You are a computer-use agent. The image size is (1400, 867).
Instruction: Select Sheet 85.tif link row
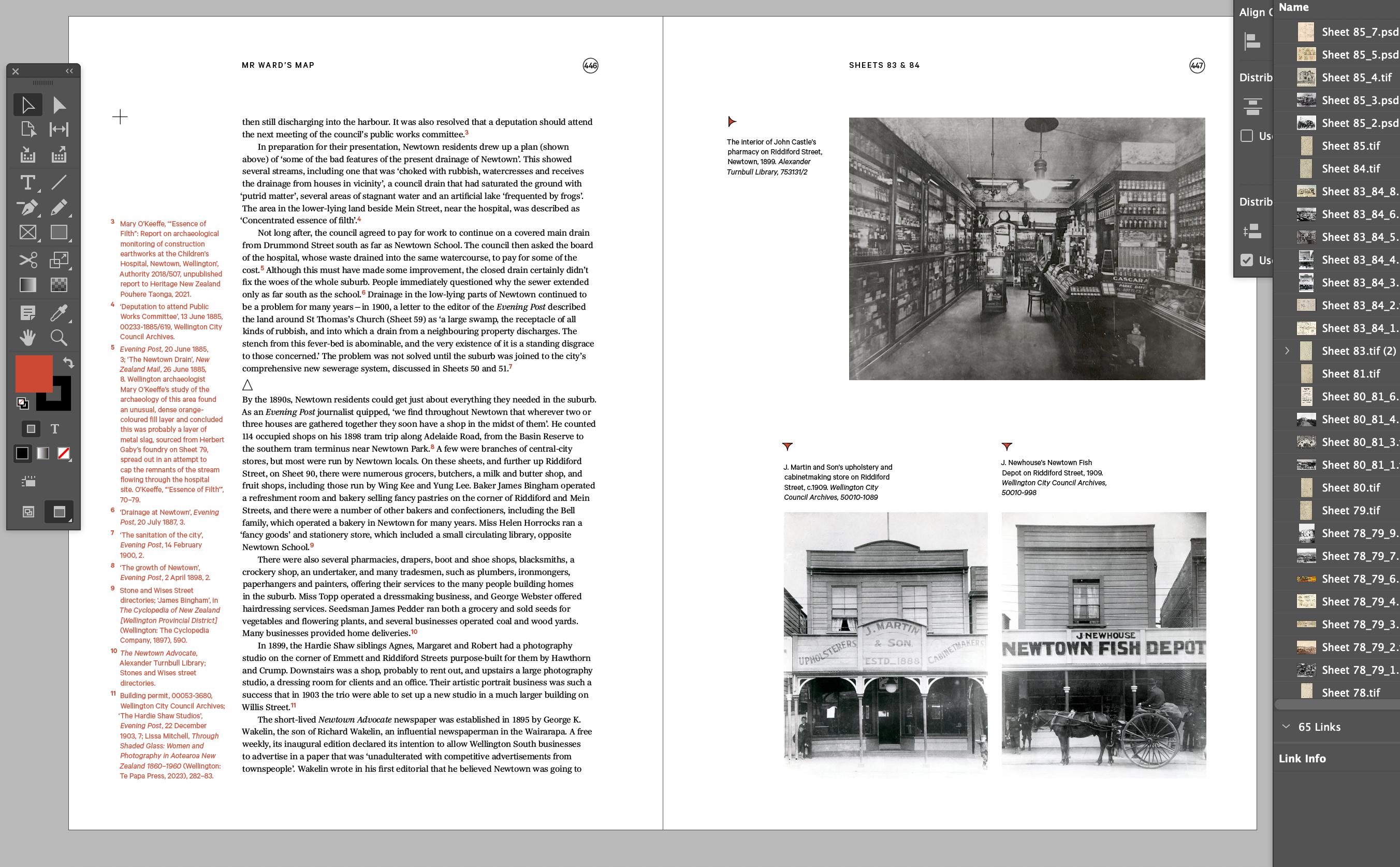click(x=1337, y=146)
